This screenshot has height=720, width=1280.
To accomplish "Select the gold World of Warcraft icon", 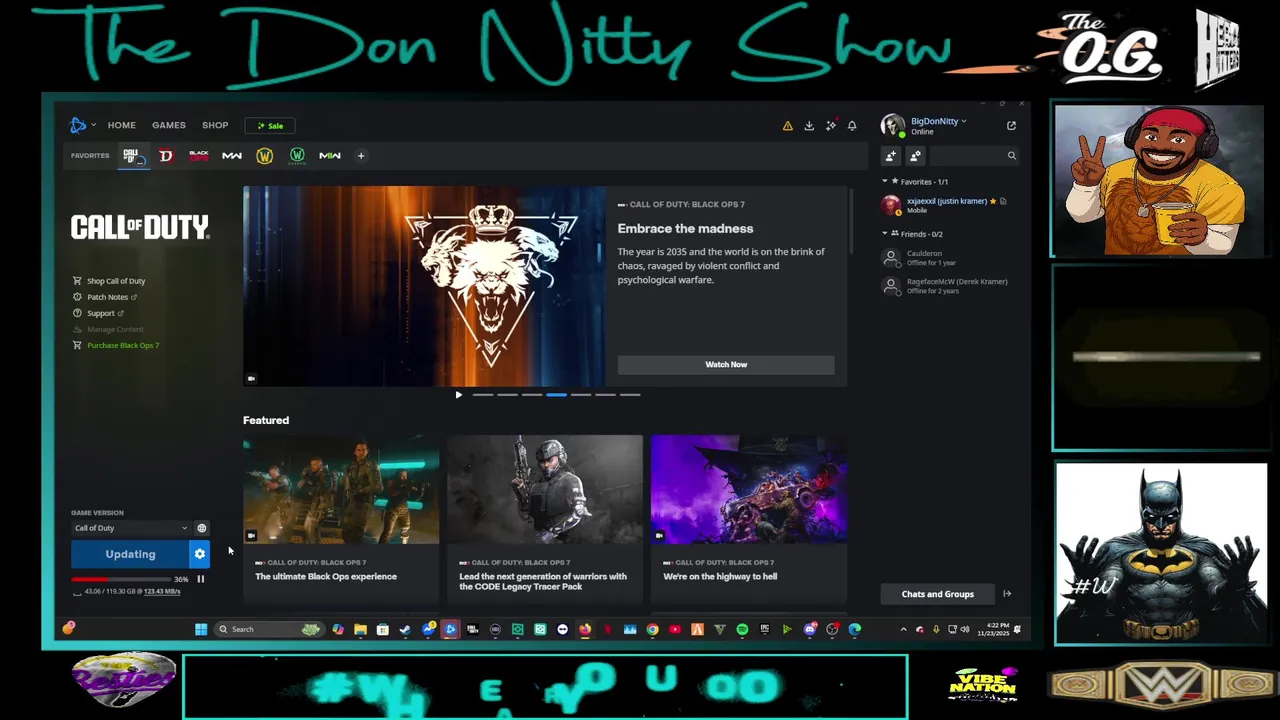I will (x=264, y=155).
